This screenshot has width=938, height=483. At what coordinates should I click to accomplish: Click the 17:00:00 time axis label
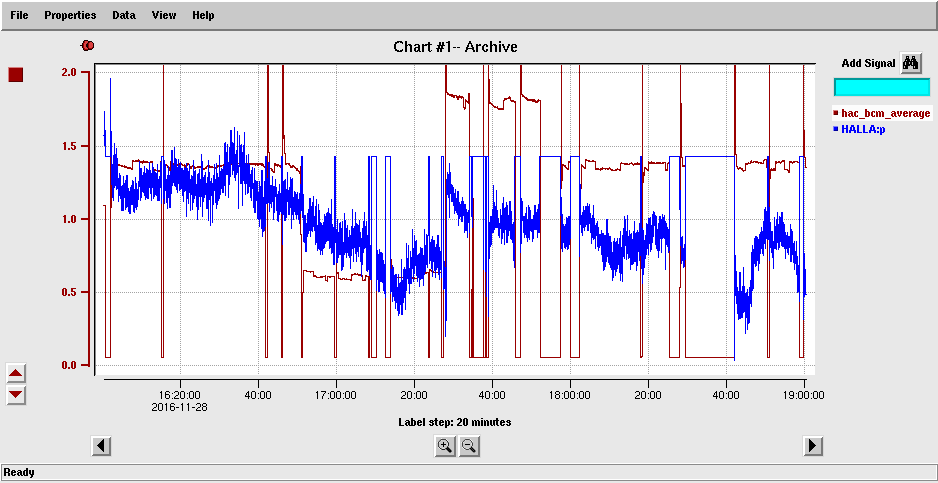click(336, 396)
